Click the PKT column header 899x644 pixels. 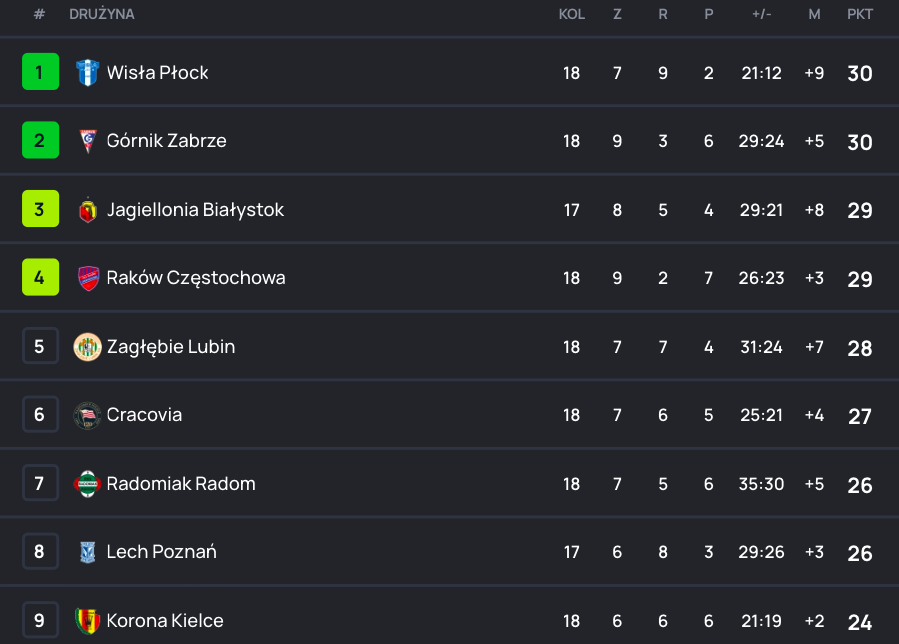click(860, 14)
